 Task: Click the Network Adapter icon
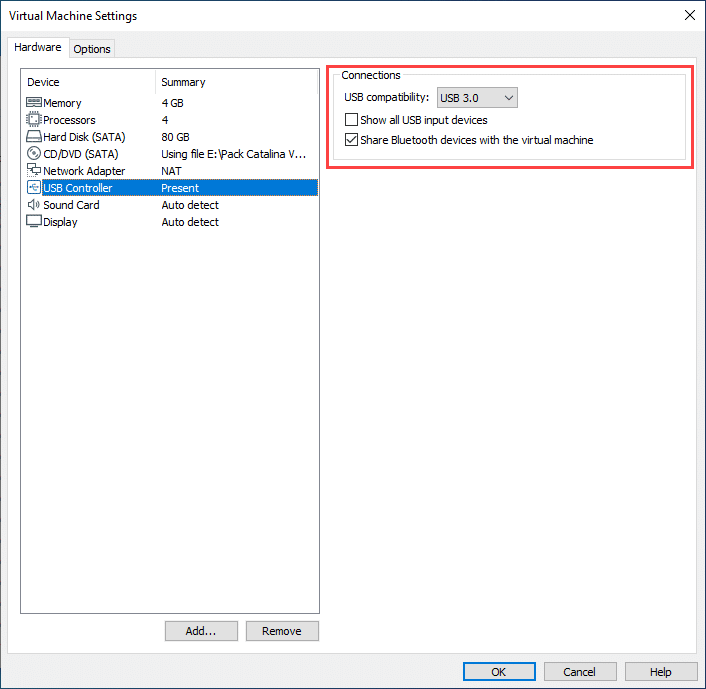pos(34,170)
